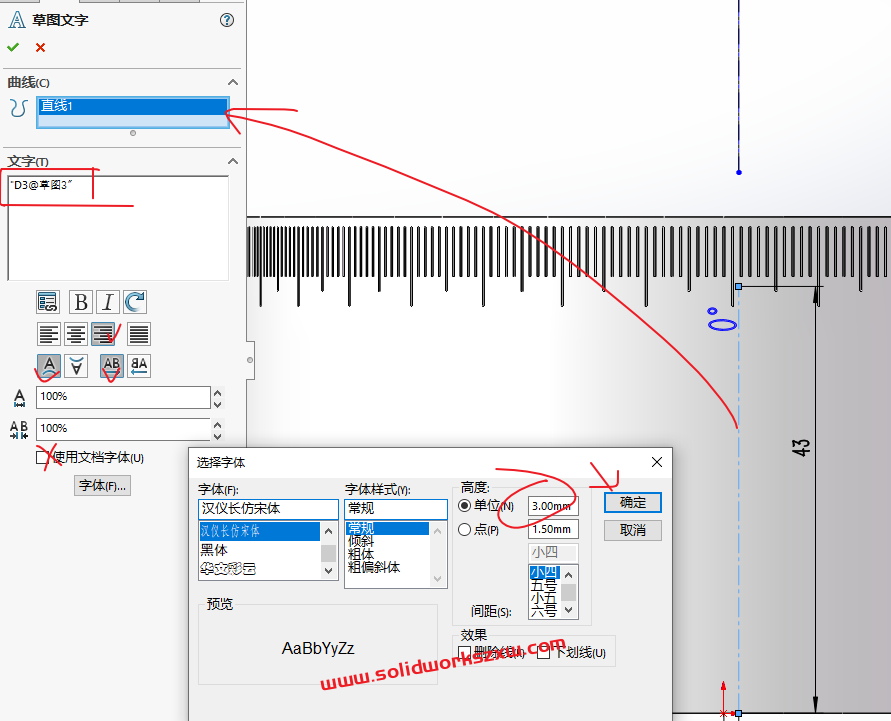891x721 pixels.
Task: Toggle the 下划线 underline checkbox
Action: click(544, 653)
